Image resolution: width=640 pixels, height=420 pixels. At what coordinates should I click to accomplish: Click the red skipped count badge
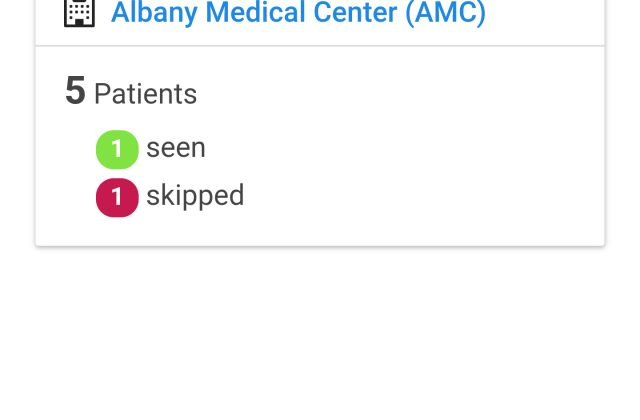117,198
